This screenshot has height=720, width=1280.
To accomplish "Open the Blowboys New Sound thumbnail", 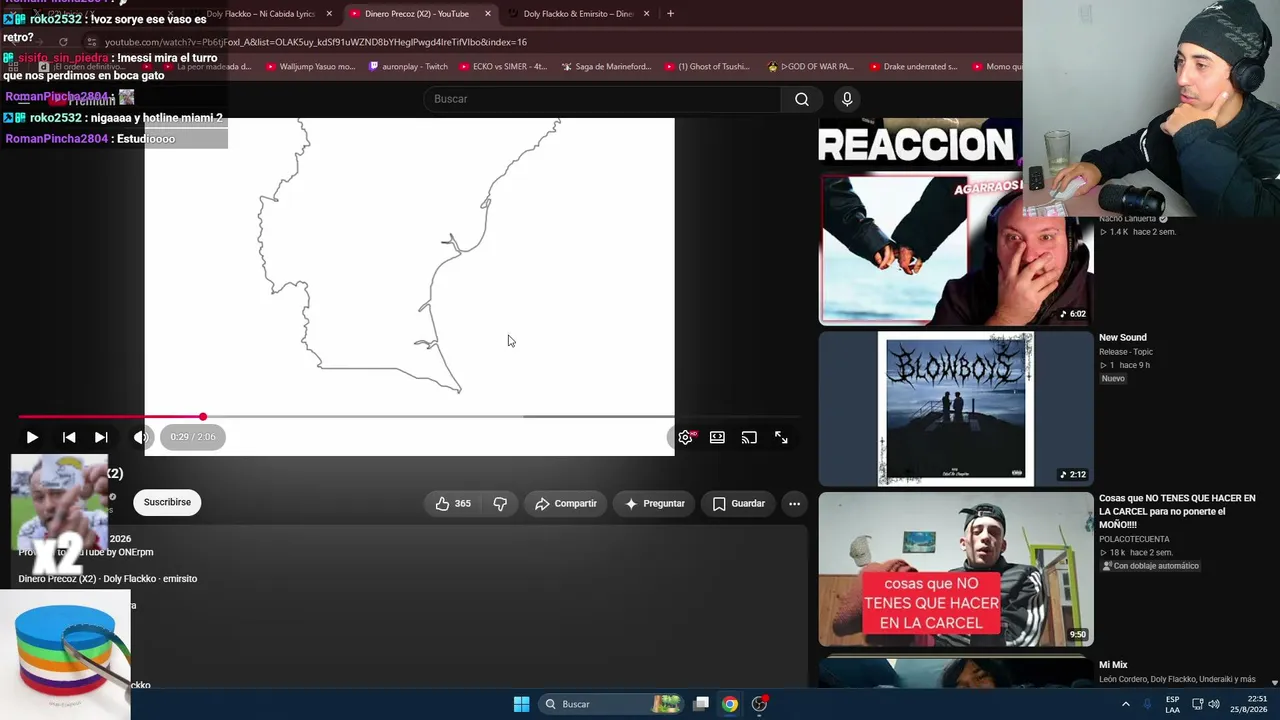I will pyautogui.click(x=956, y=409).
